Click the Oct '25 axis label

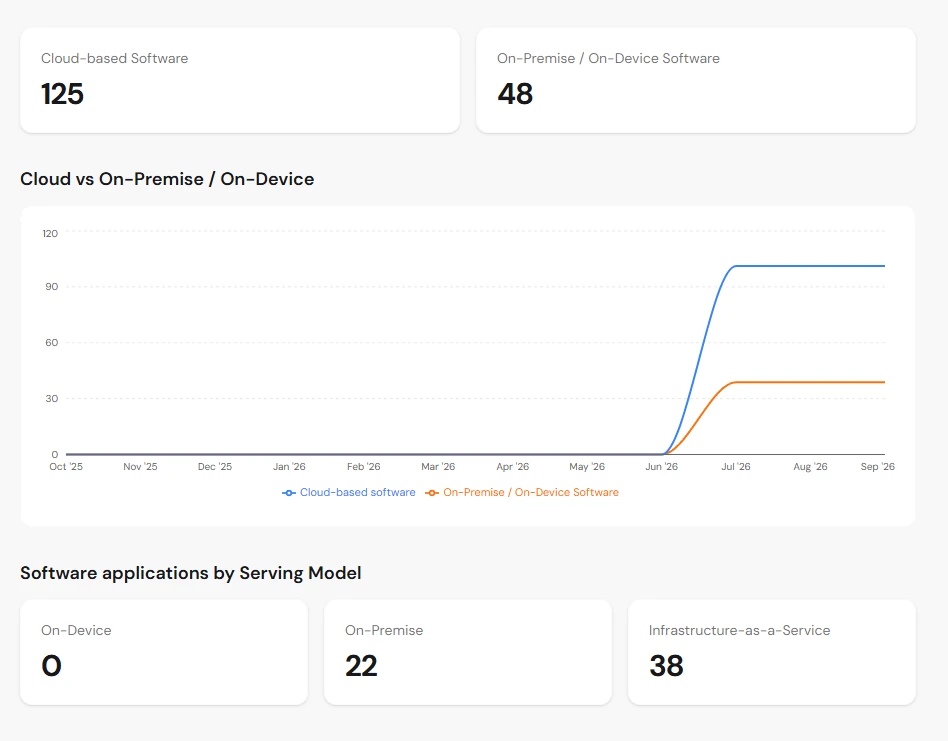point(66,467)
